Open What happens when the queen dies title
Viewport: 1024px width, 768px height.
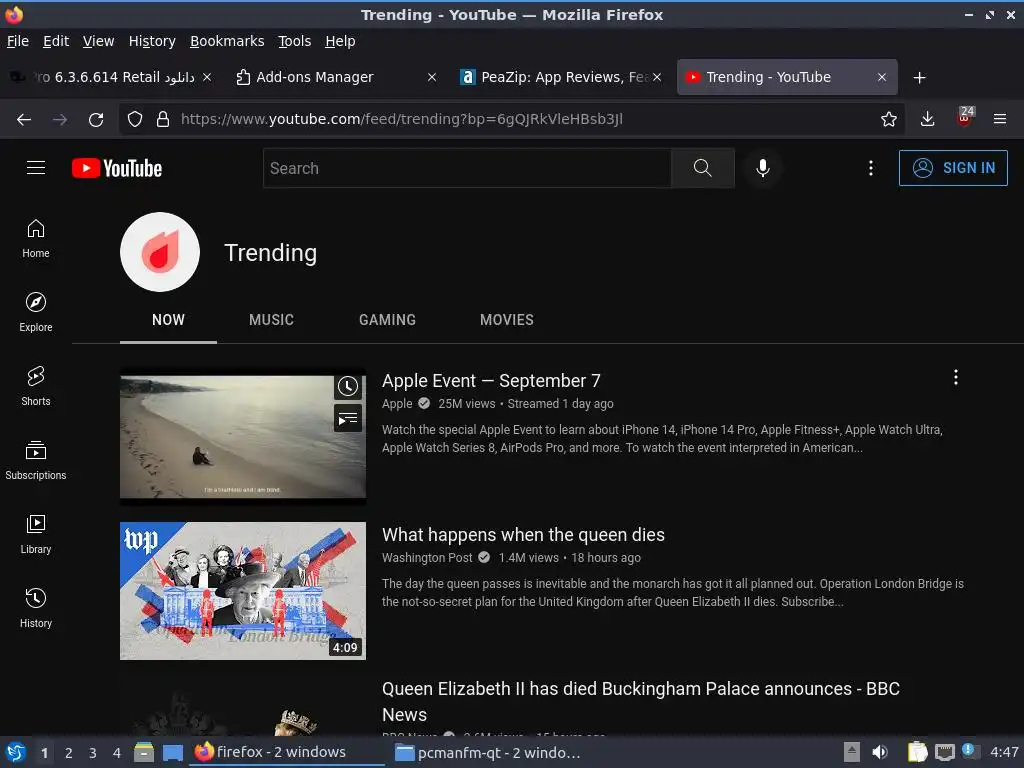[x=523, y=535]
